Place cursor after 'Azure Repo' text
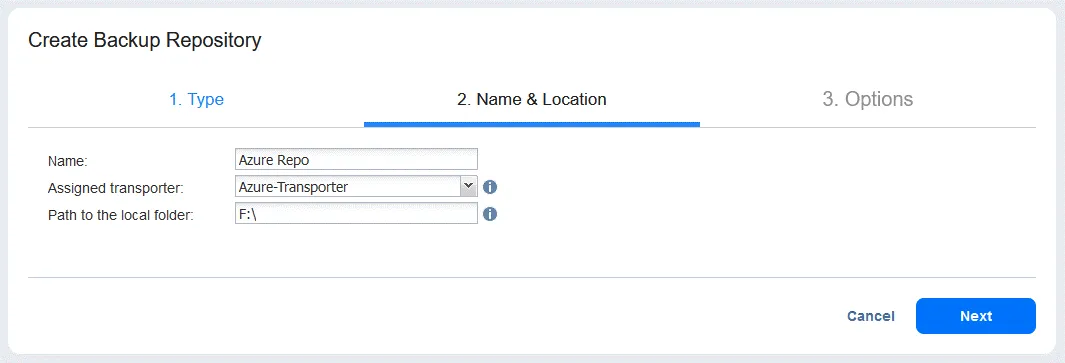The image size is (1065, 363). [x=312, y=160]
